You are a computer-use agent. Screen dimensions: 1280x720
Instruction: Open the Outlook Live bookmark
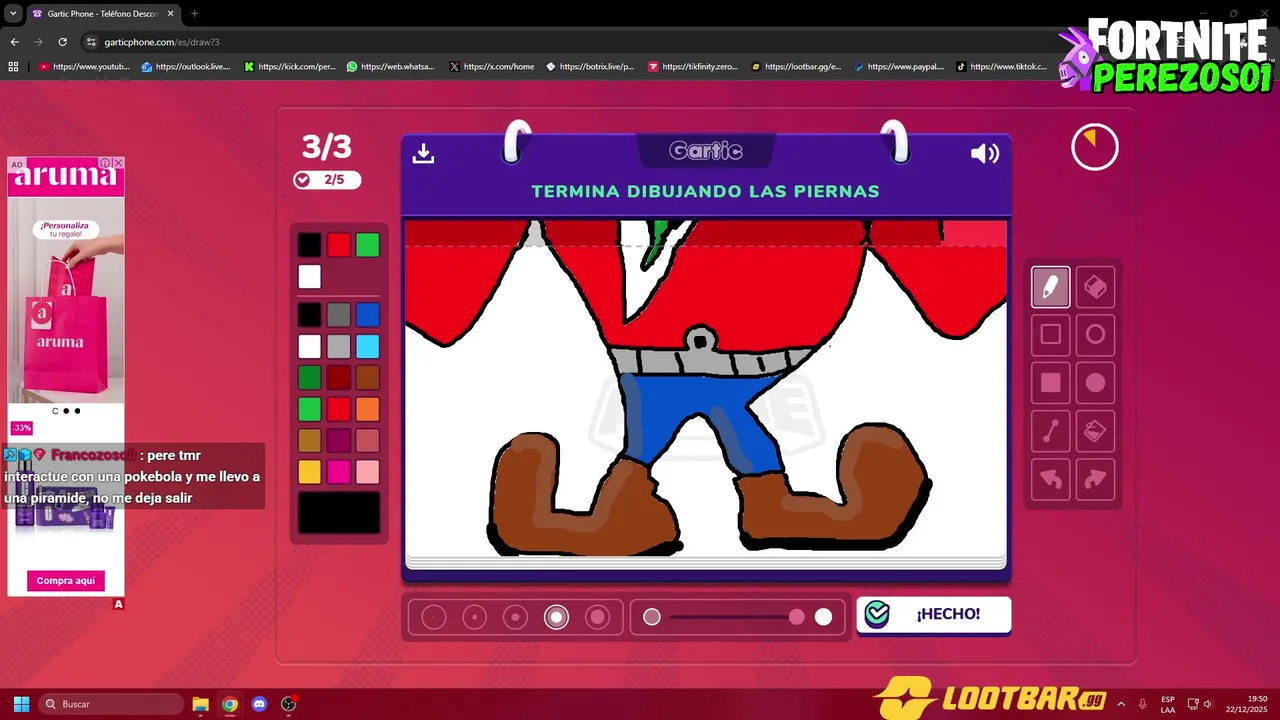coord(186,67)
